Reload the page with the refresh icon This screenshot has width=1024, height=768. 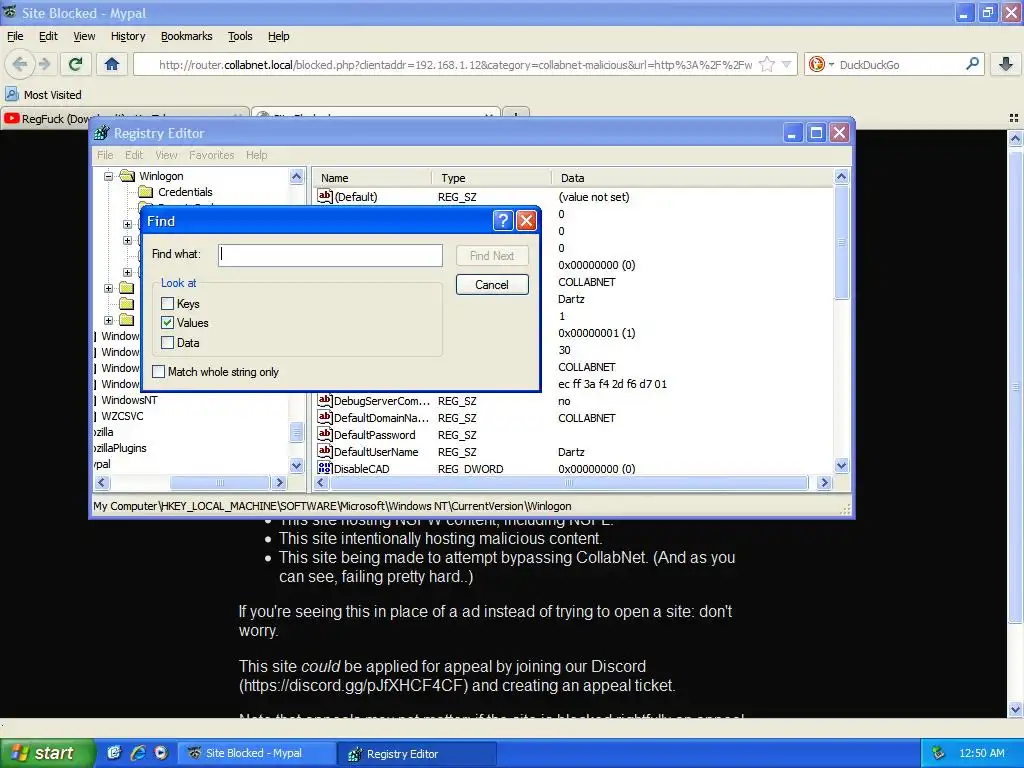(x=76, y=64)
